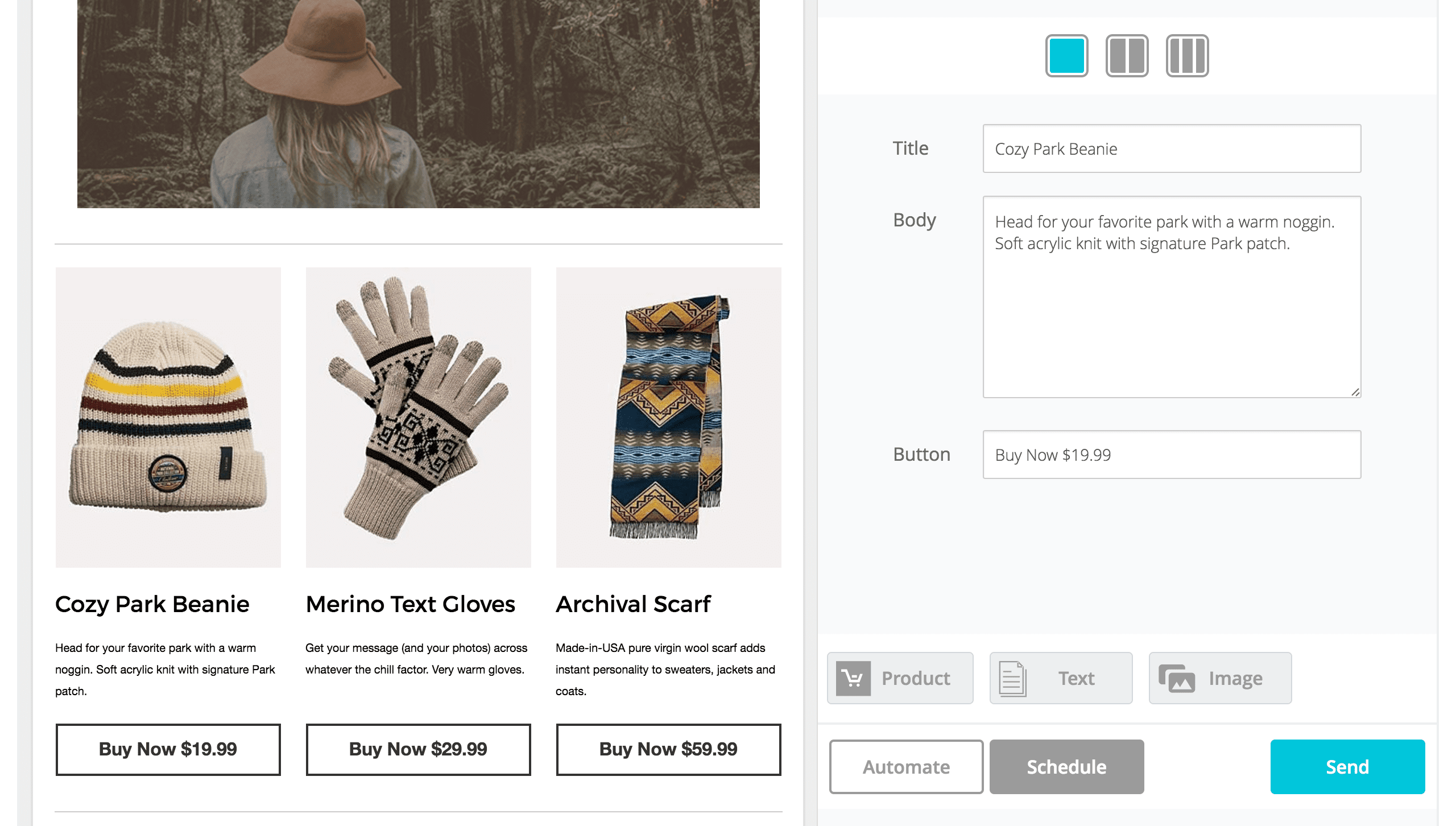1456x826 pixels.
Task: Select the single-column layout icon
Action: point(1066,56)
